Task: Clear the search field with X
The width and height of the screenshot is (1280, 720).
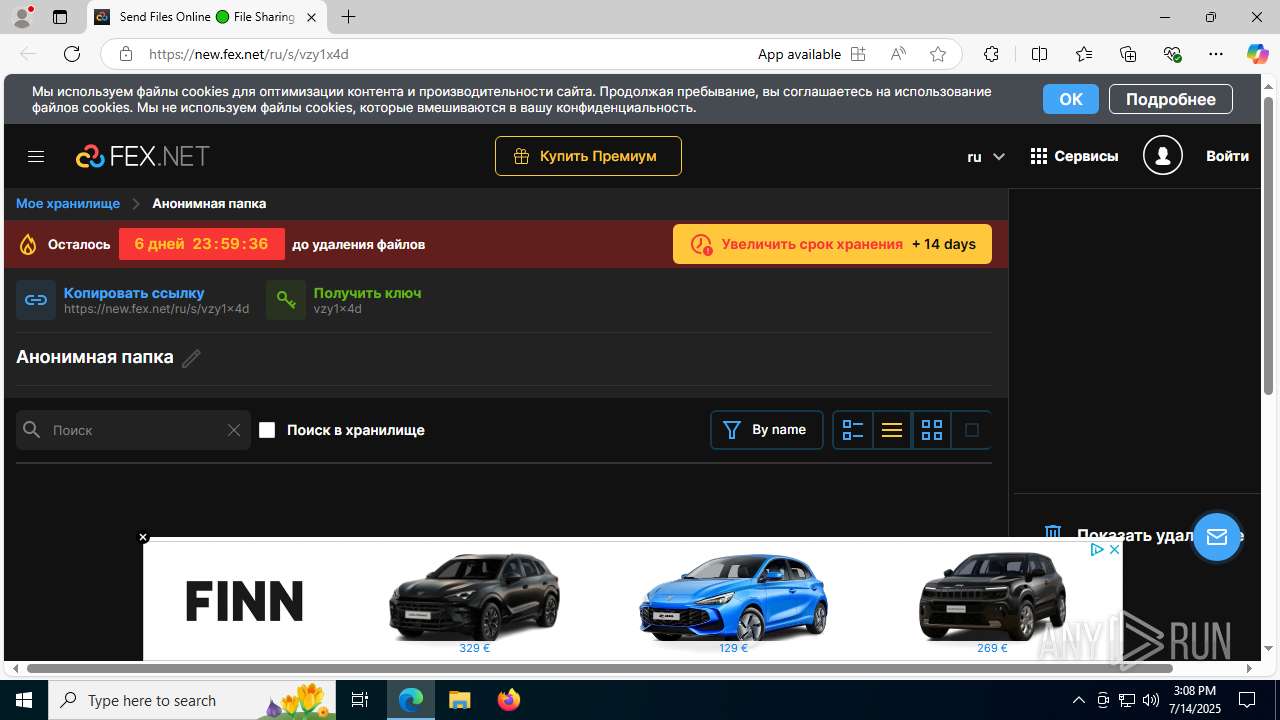Action: pos(234,430)
